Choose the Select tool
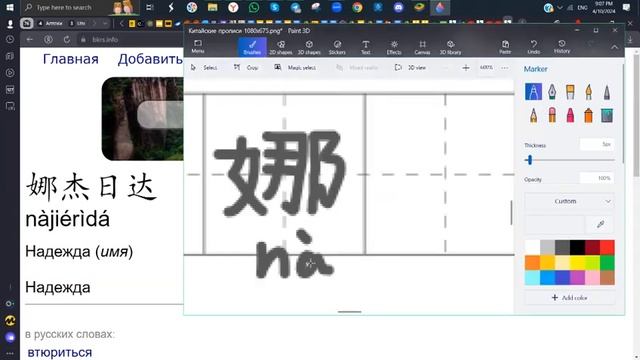640x360 pixels. click(204, 68)
